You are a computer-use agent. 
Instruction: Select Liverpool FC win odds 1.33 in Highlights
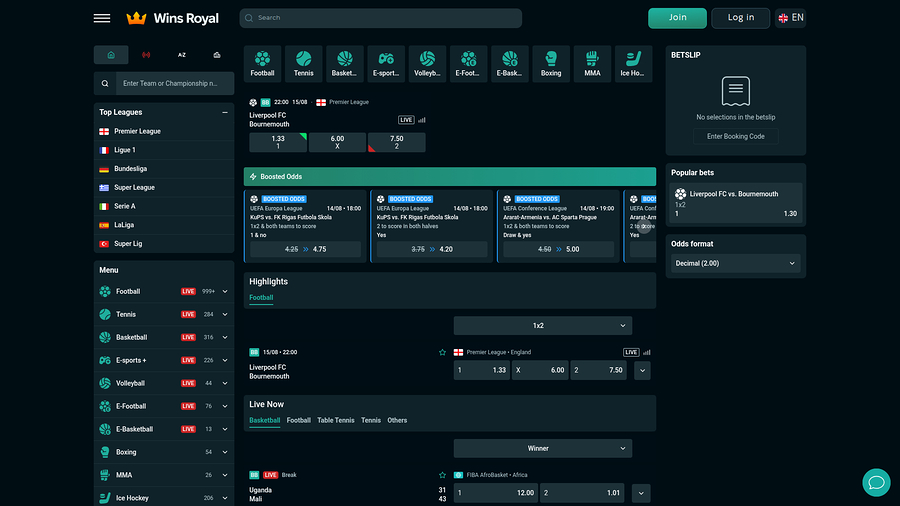pos(482,370)
